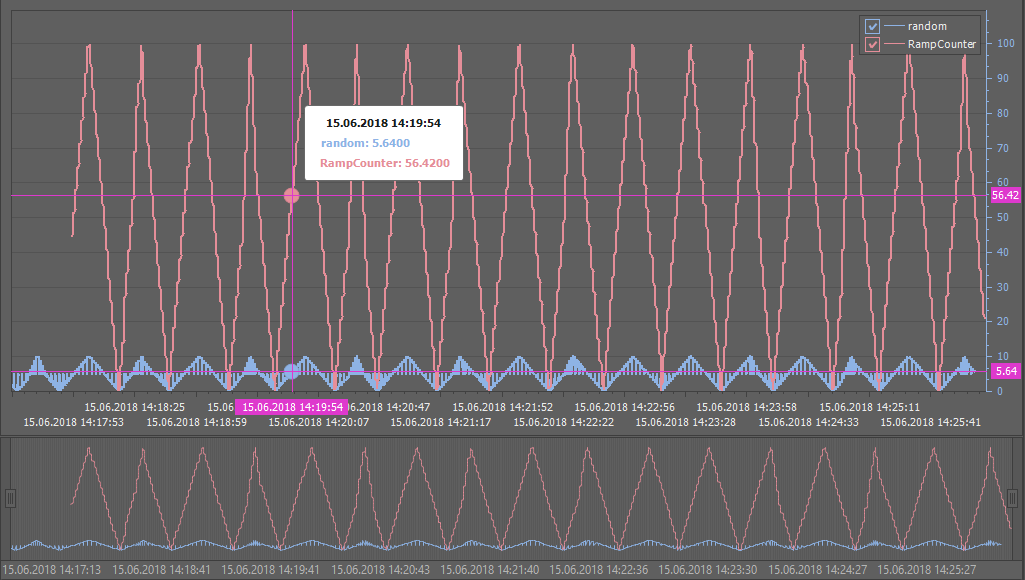Click the random legend label
The image size is (1025, 580).
(x=927, y=26)
